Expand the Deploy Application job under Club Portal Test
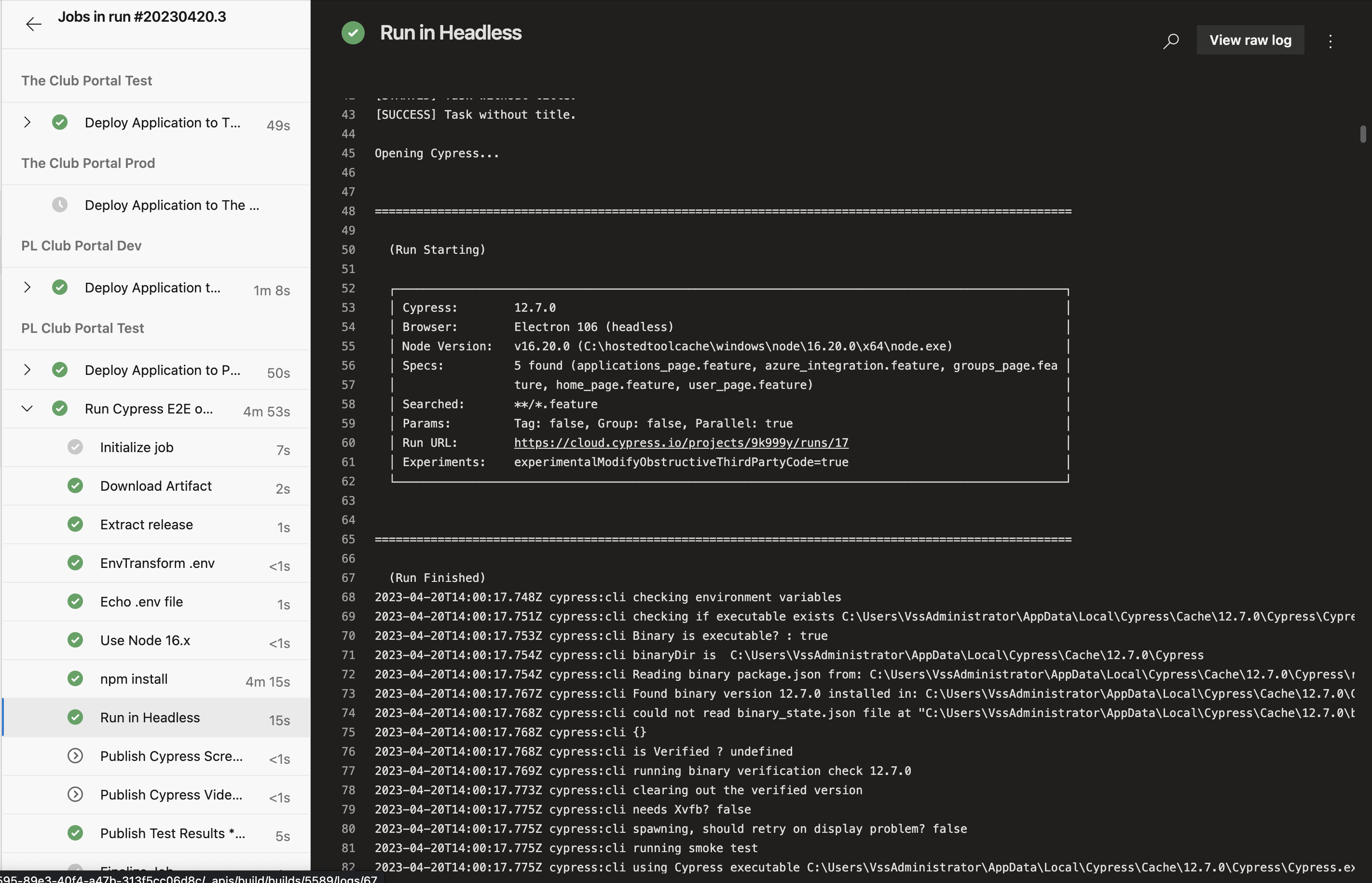The image size is (1372, 883). click(27, 122)
